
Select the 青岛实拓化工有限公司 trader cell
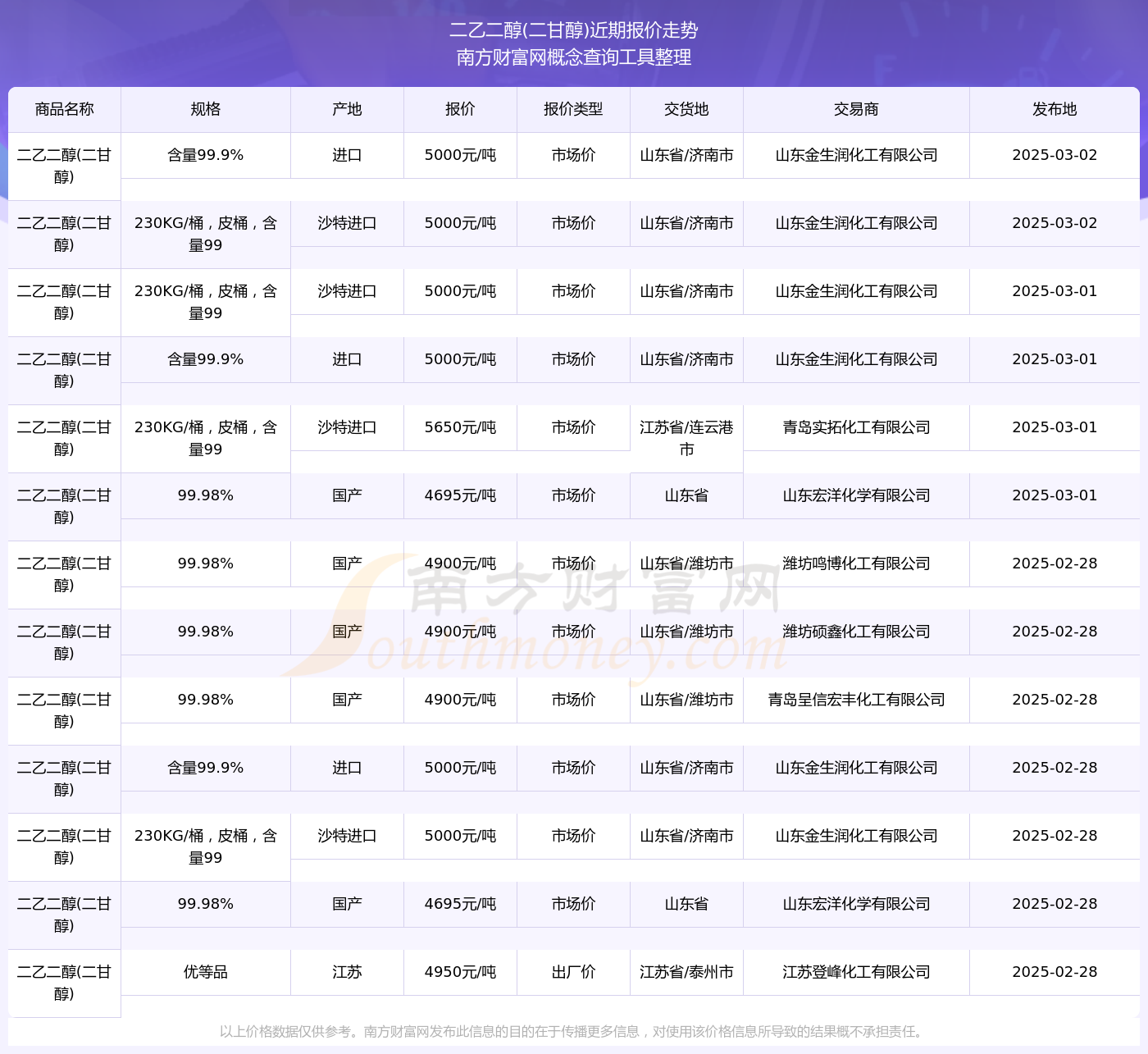[856, 427]
